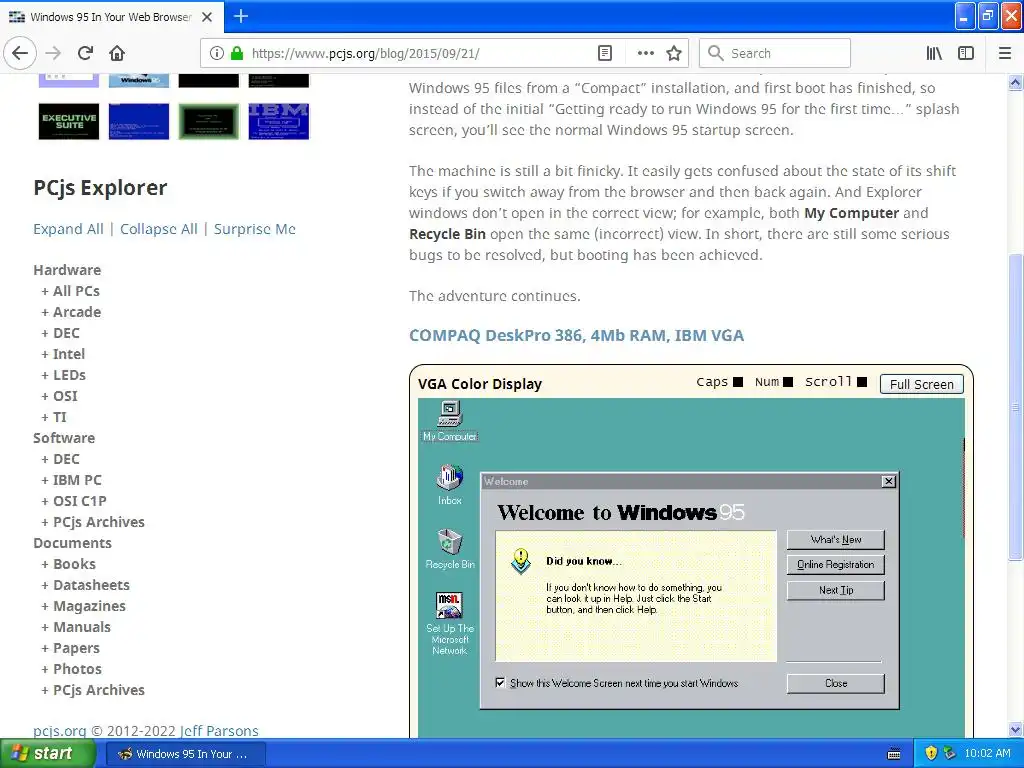The width and height of the screenshot is (1024, 768).
Task: Click the Online Registration button
Action: tap(835, 564)
